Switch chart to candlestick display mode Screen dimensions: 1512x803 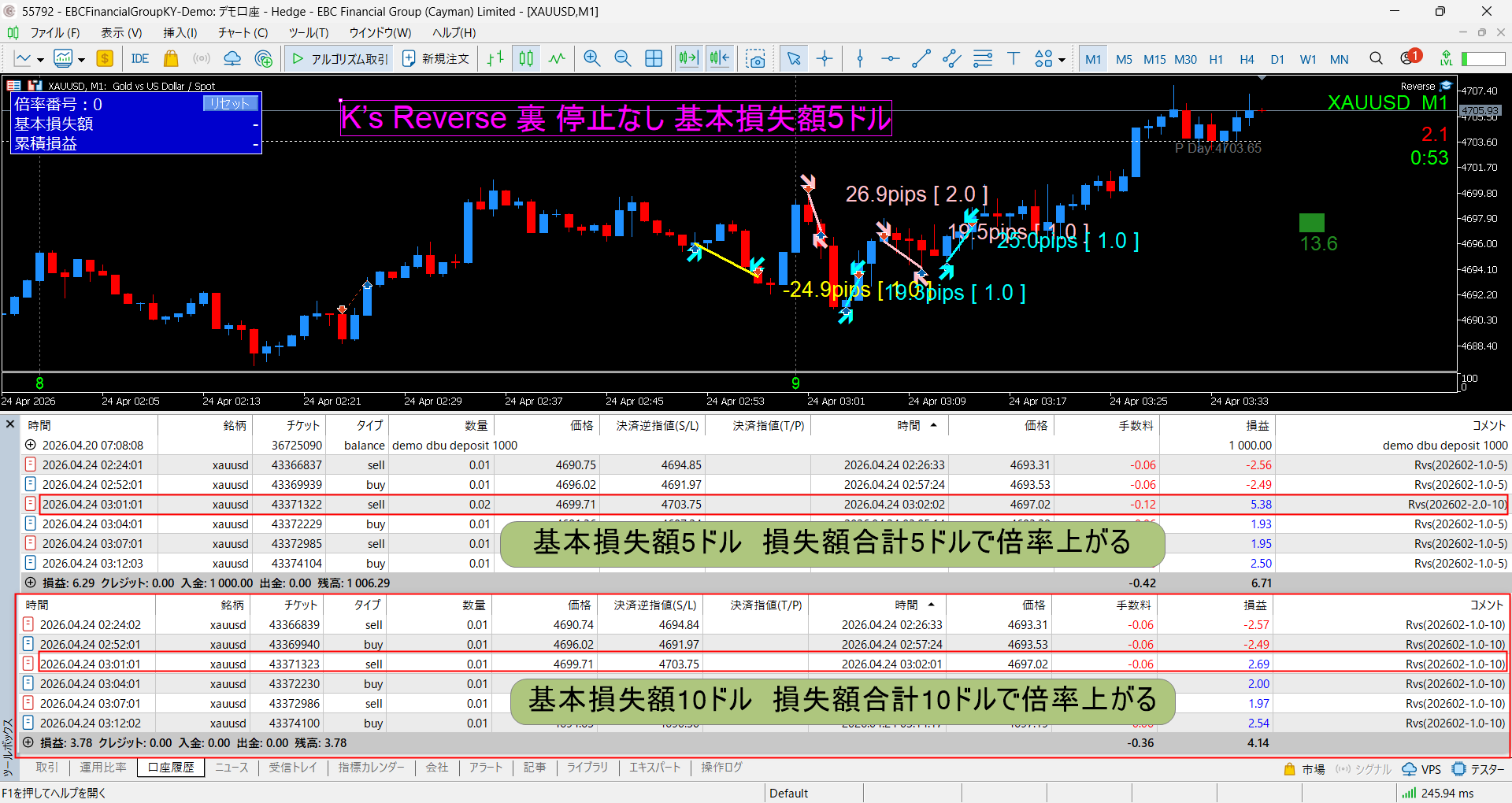pyautogui.click(x=526, y=59)
